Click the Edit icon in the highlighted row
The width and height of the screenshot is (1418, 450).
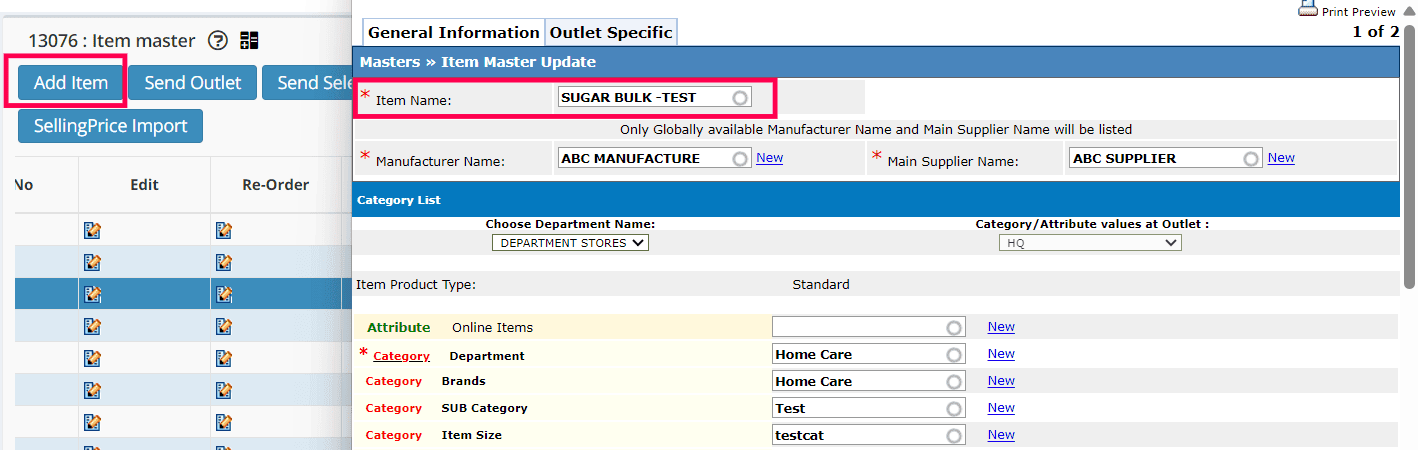[x=93, y=294]
